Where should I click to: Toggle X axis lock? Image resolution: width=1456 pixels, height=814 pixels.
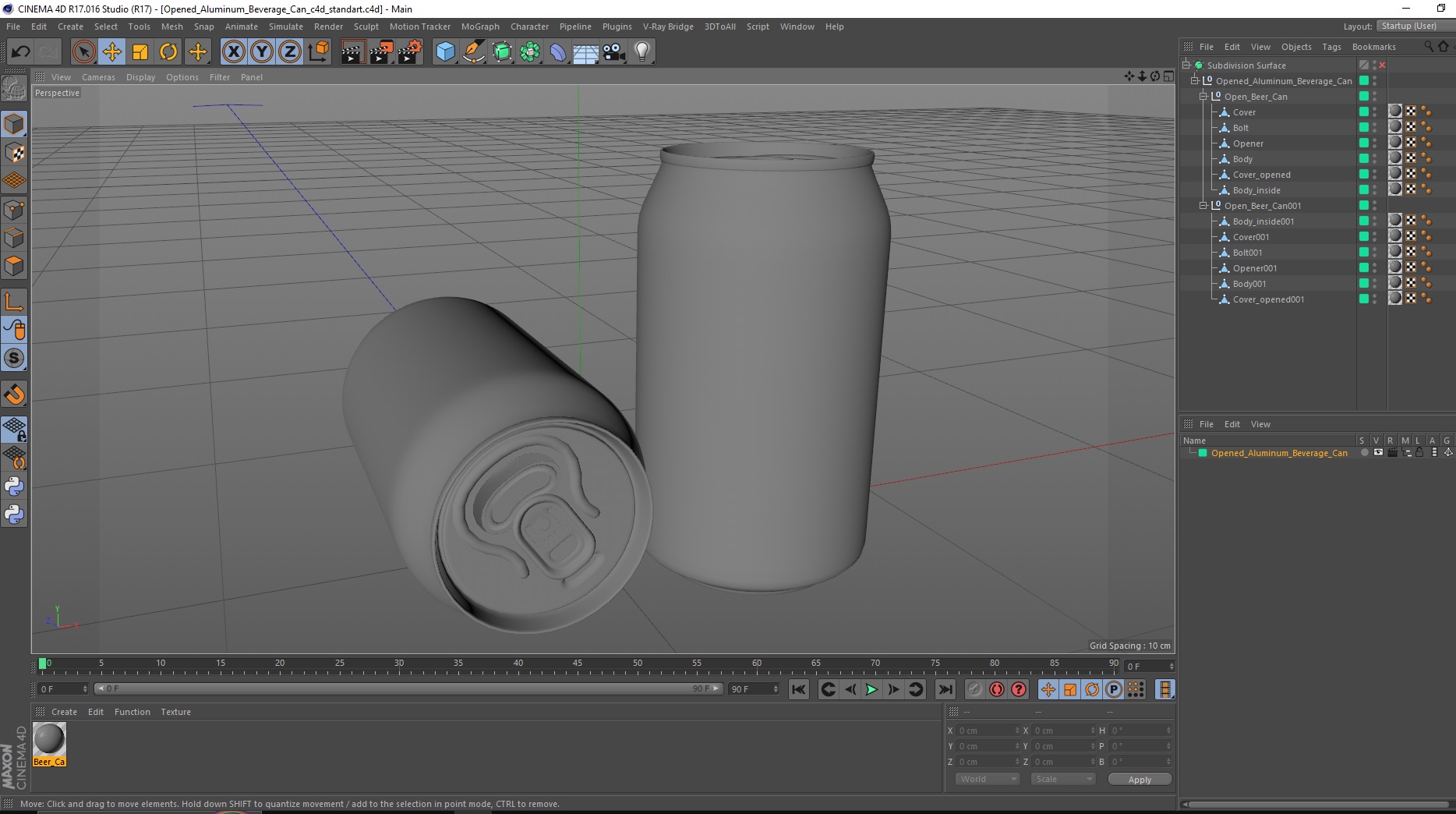click(x=233, y=52)
